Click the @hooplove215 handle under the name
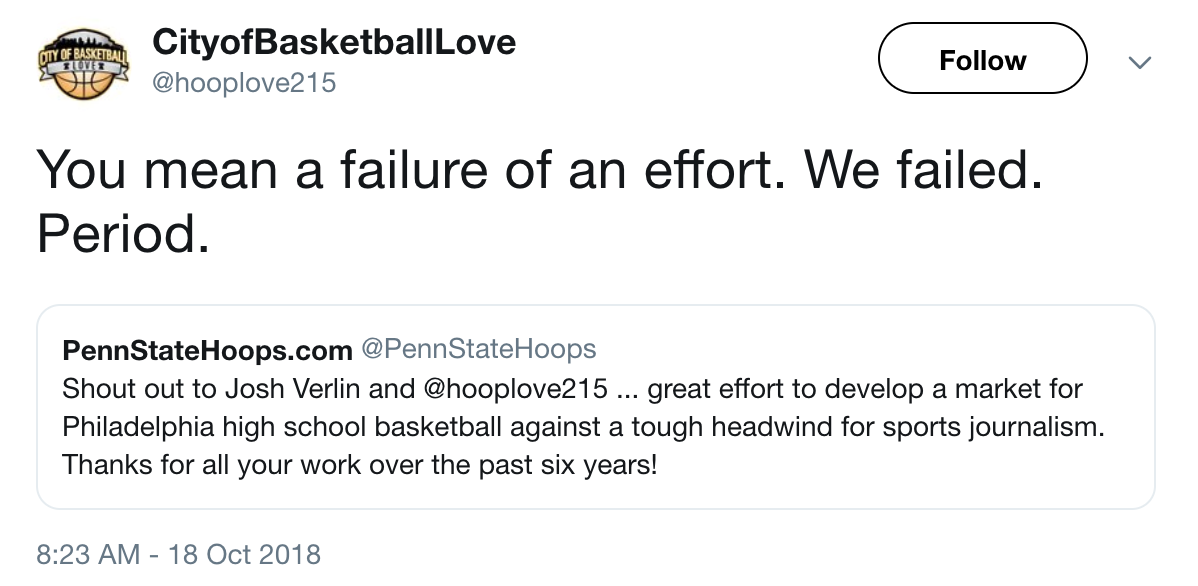1198x586 pixels. point(243,84)
